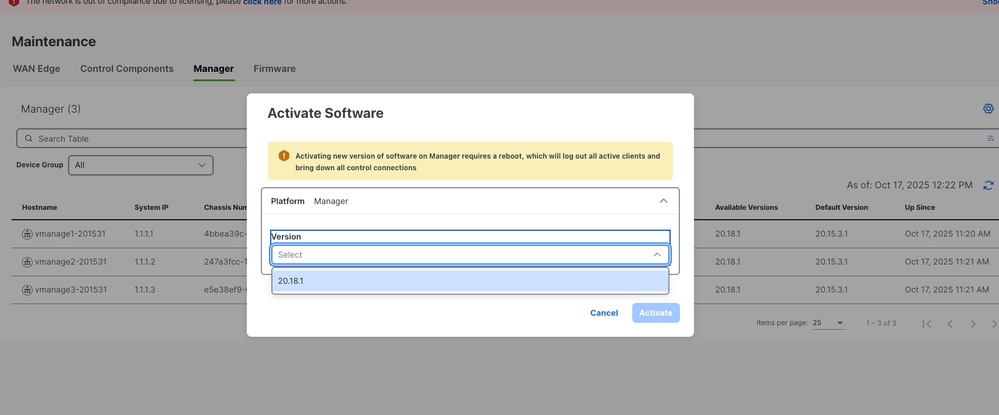Click the filter icon at search bar's right end
Screen dimensions: 999x415
tap(991, 138)
